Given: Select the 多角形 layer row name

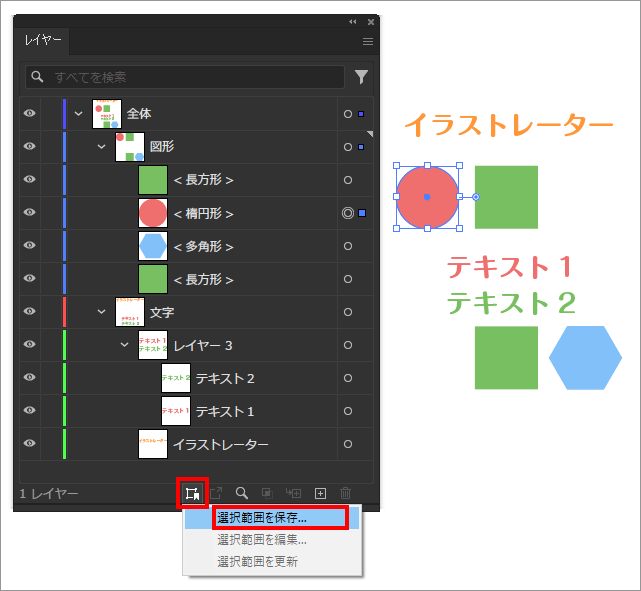Looking at the screenshot, I should [x=203, y=246].
